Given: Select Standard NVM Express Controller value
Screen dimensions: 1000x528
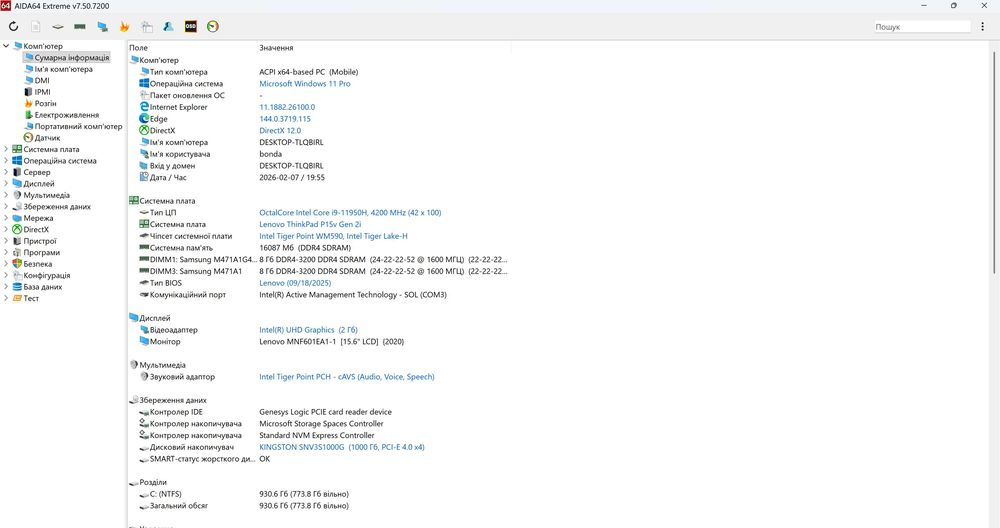Looking at the screenshot, I should tap(316, 436).
